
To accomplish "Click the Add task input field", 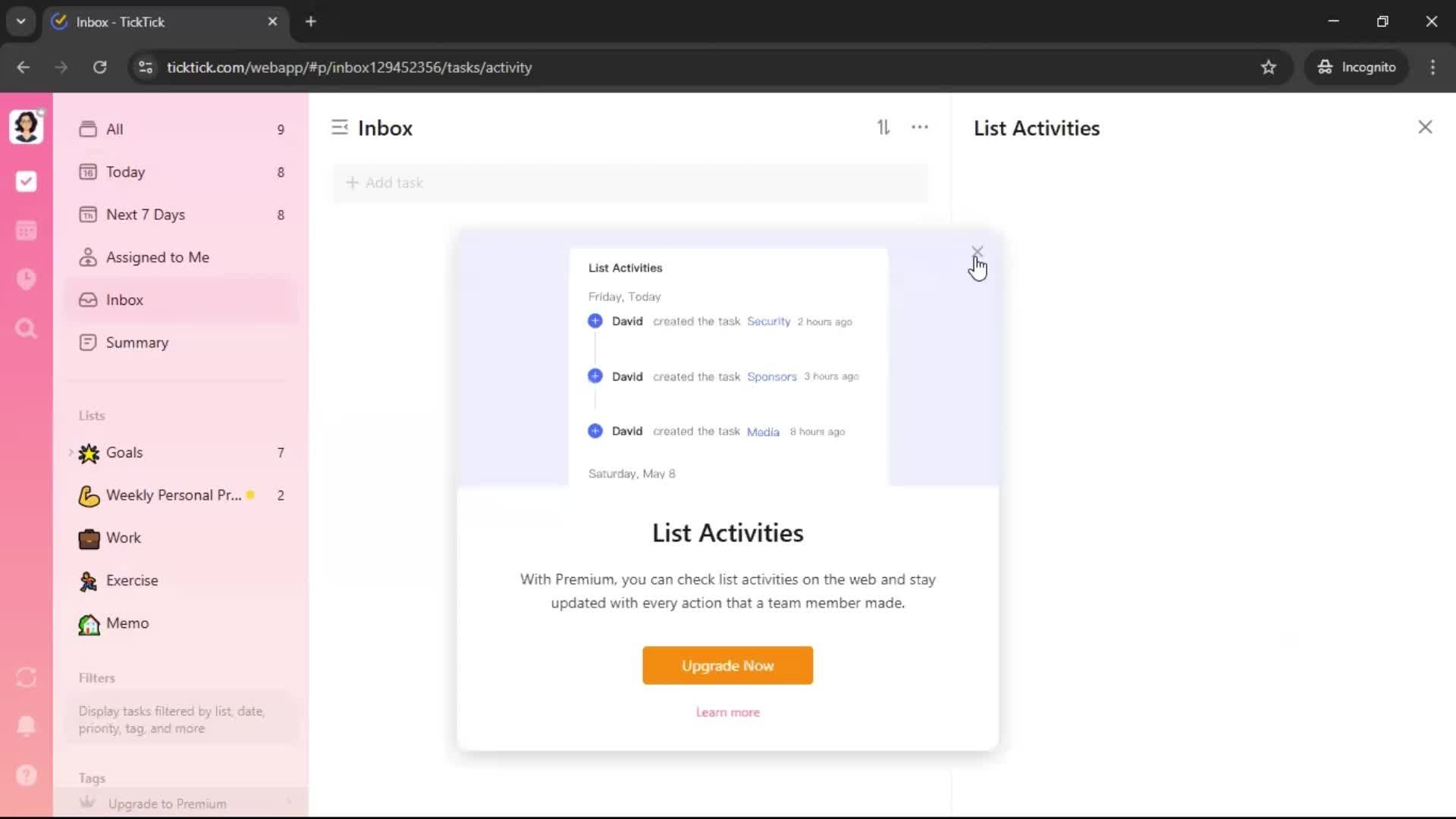I will [629, 183].
